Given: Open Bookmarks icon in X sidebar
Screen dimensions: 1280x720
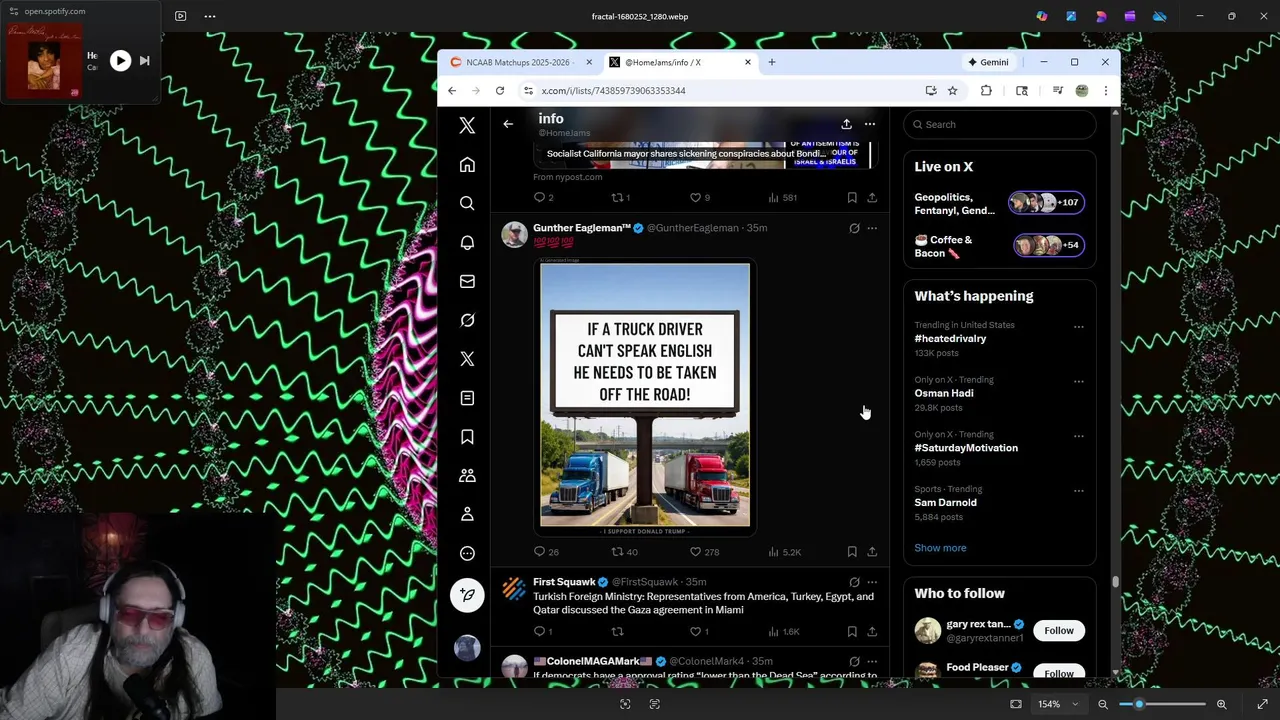Looking at the screenshot, I should [x=467, y=437].
